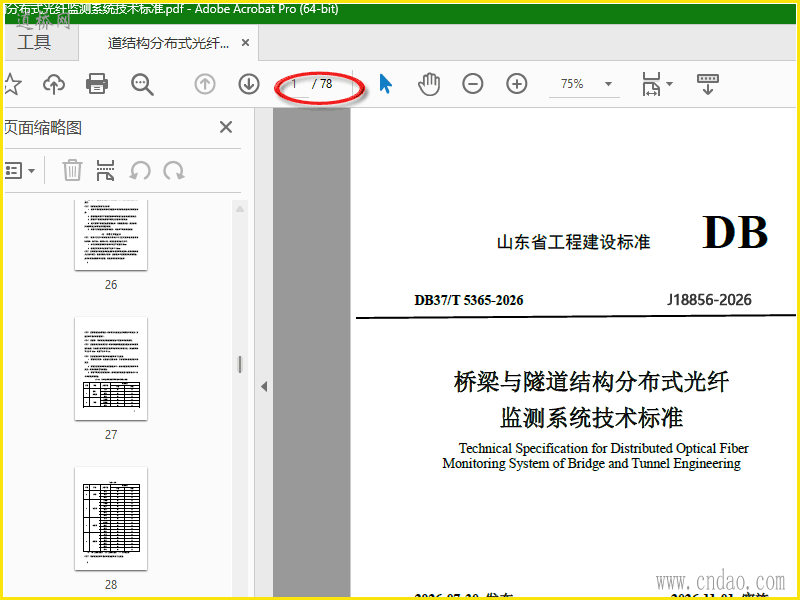
Task: Click the standard number DB37/T 5365-2026
Action: (468, 300)
